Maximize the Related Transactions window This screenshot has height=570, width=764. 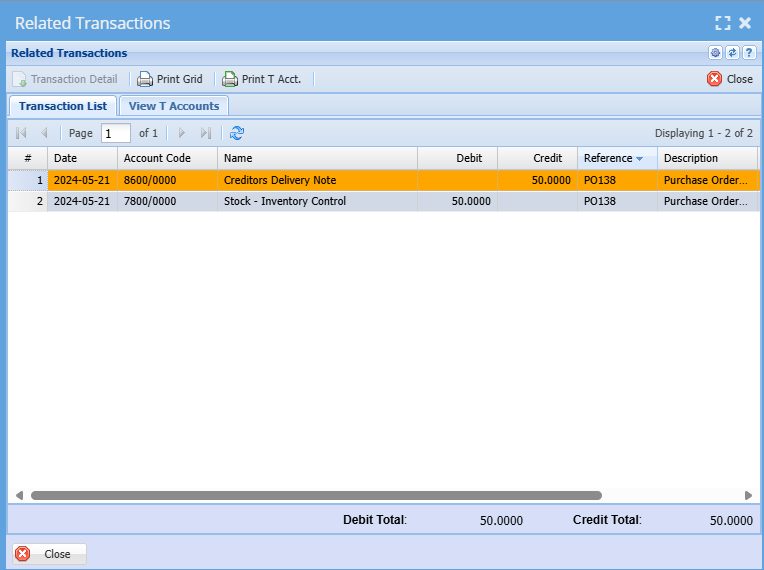[723, 23]
